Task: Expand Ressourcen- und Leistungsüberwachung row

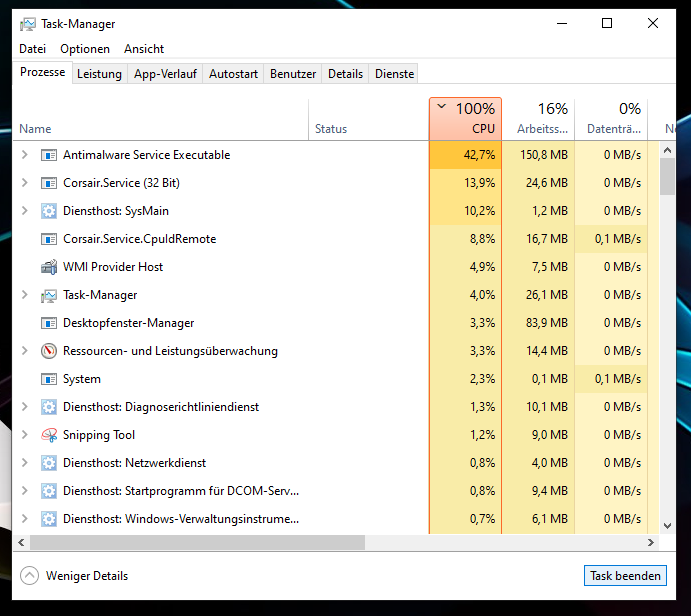Action: [x=25, y=351]
